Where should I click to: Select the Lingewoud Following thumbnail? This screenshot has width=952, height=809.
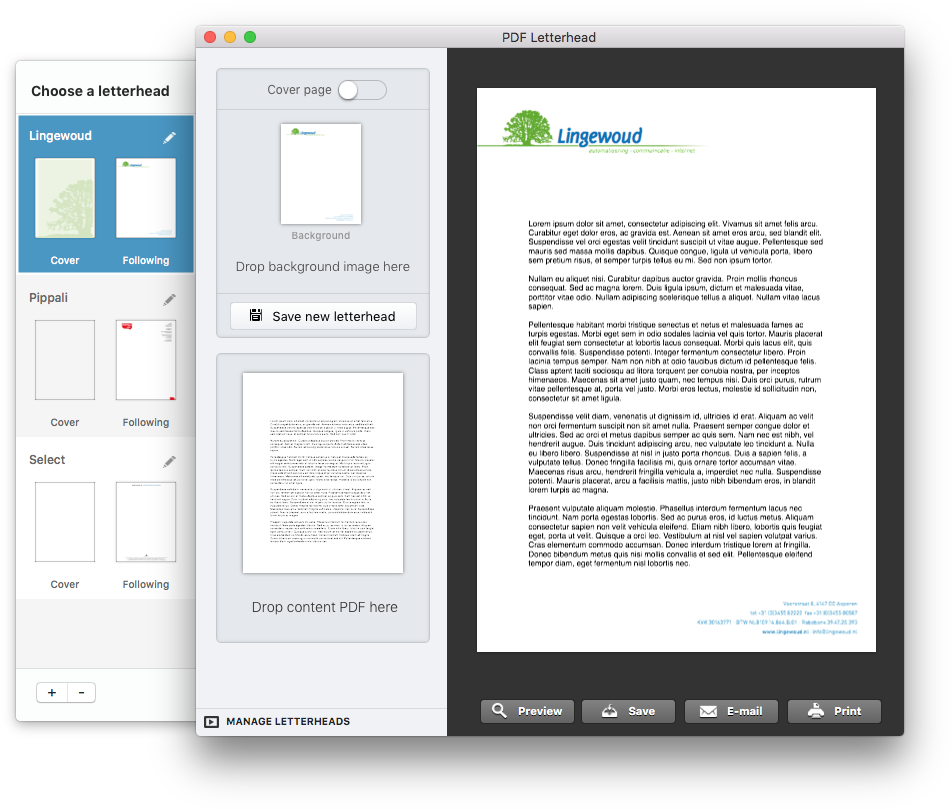[x=145, y=198]
